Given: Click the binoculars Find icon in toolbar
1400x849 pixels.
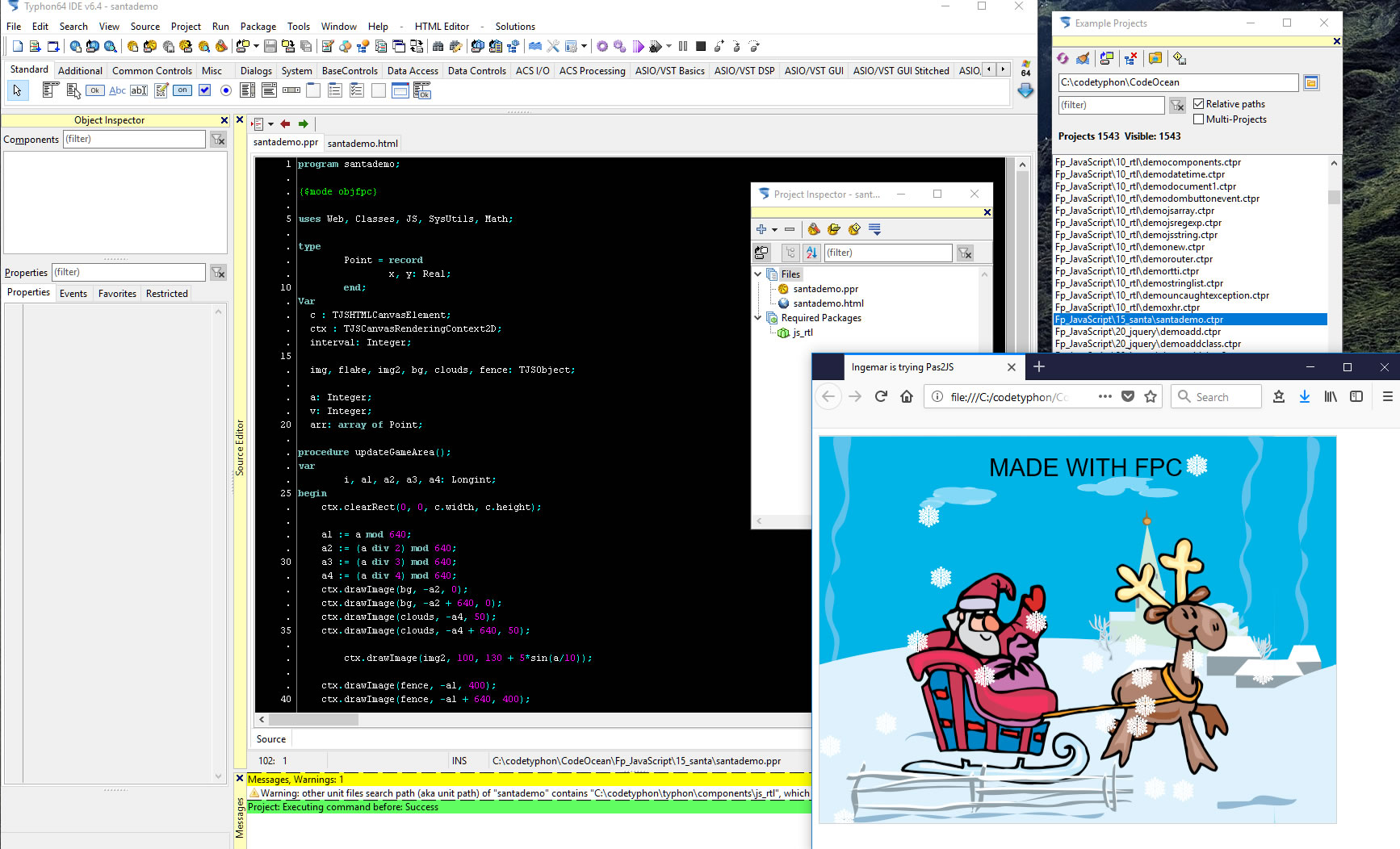Looking at the screenshot, I should (438, 47).
